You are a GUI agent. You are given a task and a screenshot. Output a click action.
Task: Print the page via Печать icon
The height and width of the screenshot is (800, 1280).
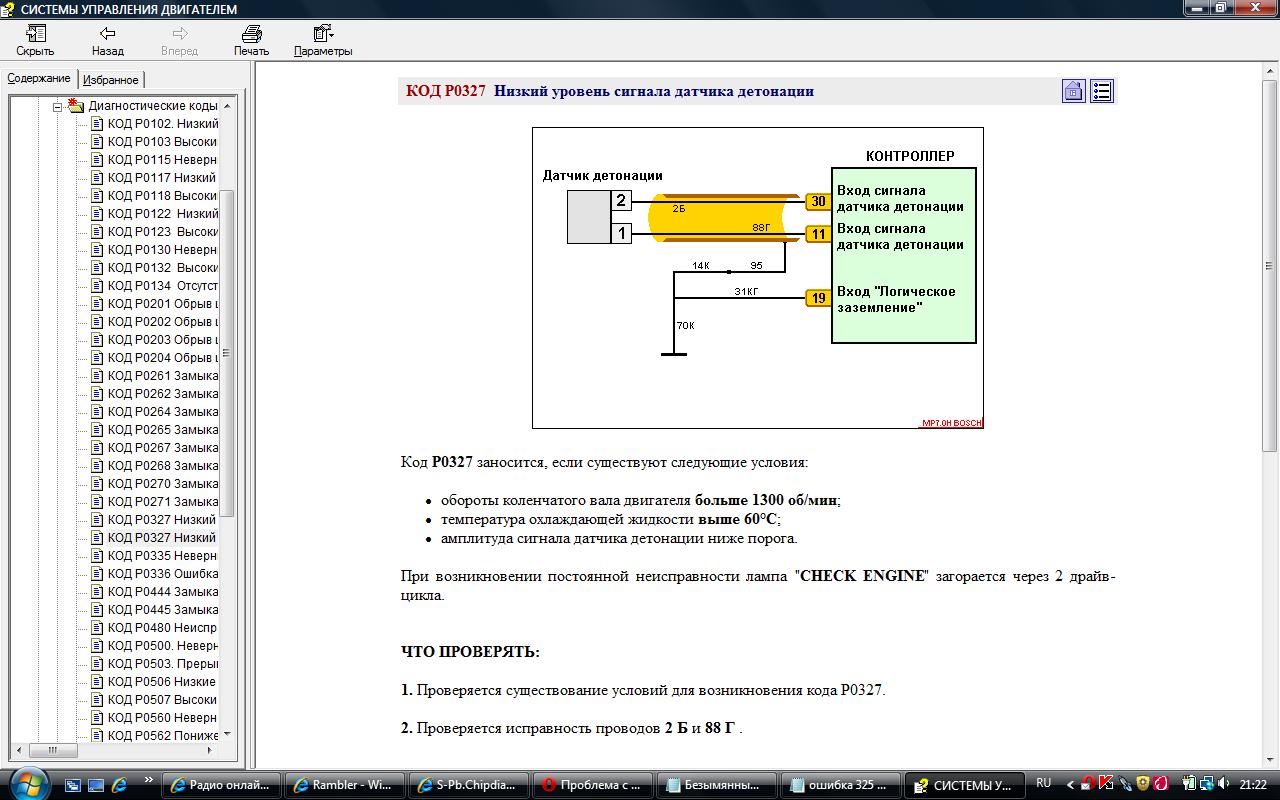tap(251, 40)
